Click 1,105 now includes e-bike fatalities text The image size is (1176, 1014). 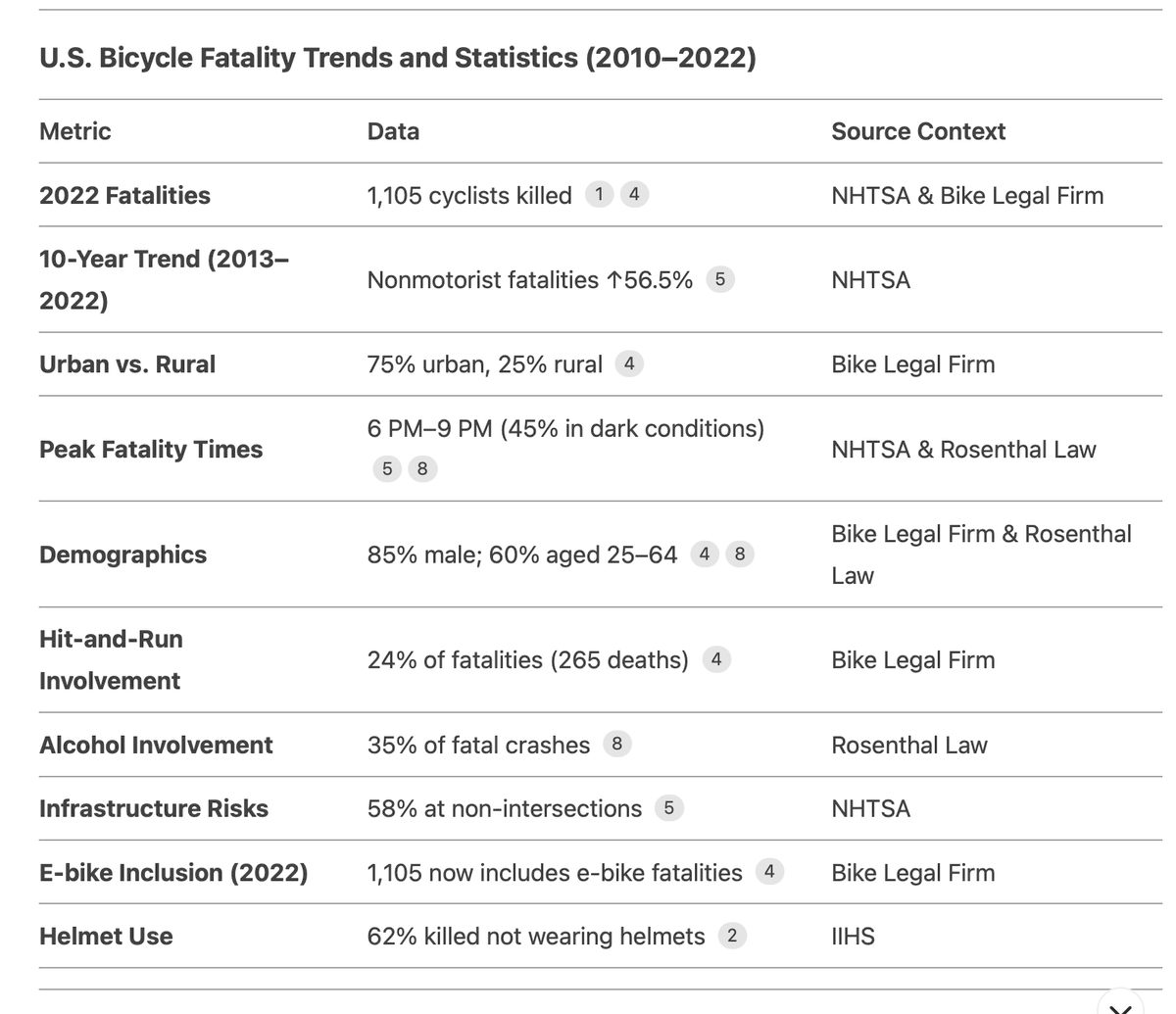coord(555,872)
